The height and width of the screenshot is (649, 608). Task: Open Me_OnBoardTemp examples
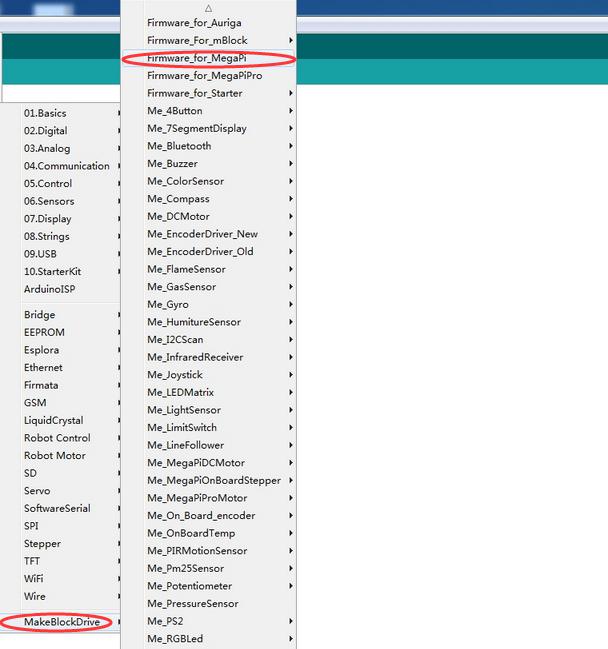209,533
